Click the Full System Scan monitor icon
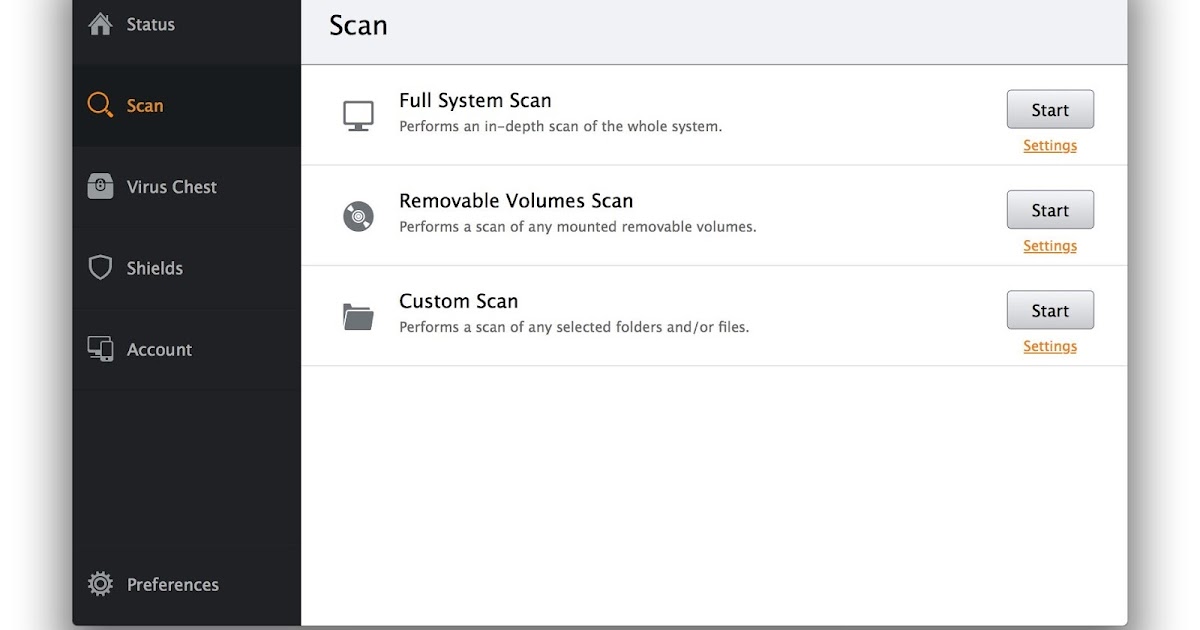 (358, 115)
